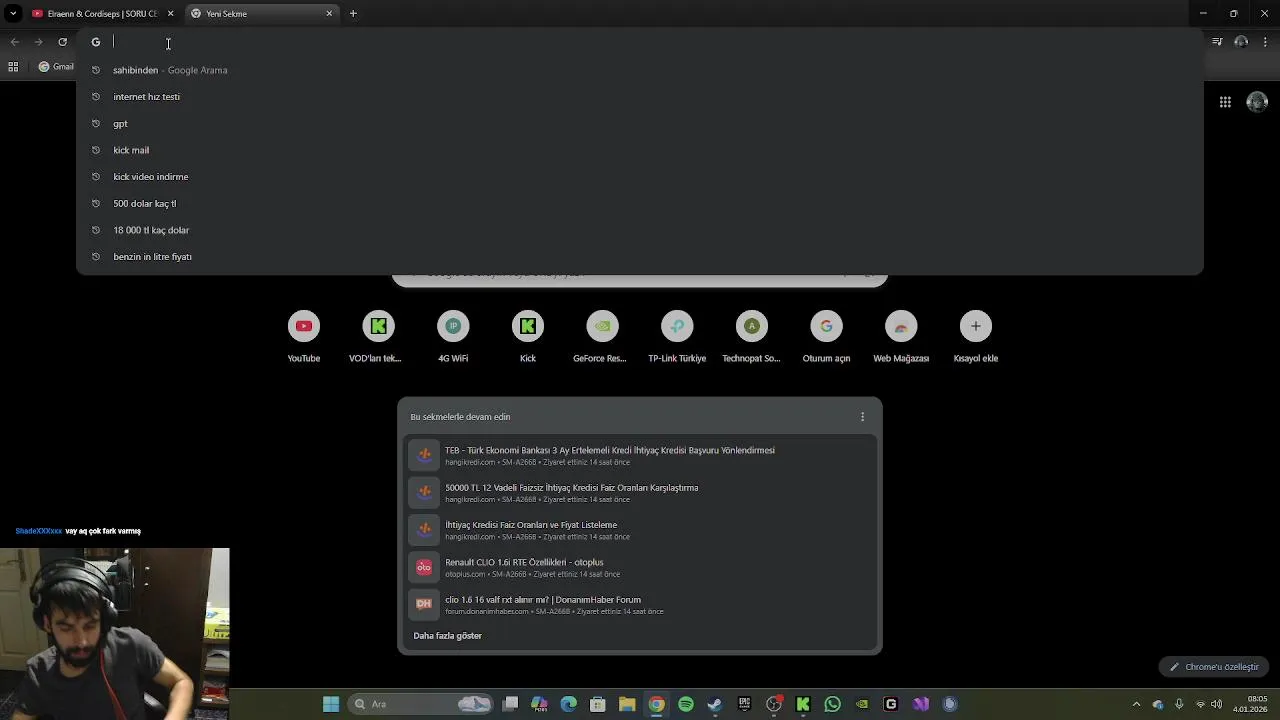Open the three-dot menu of resume tabs card
The height and width of the screenshot is (720, 1280).
pos(863,417)
